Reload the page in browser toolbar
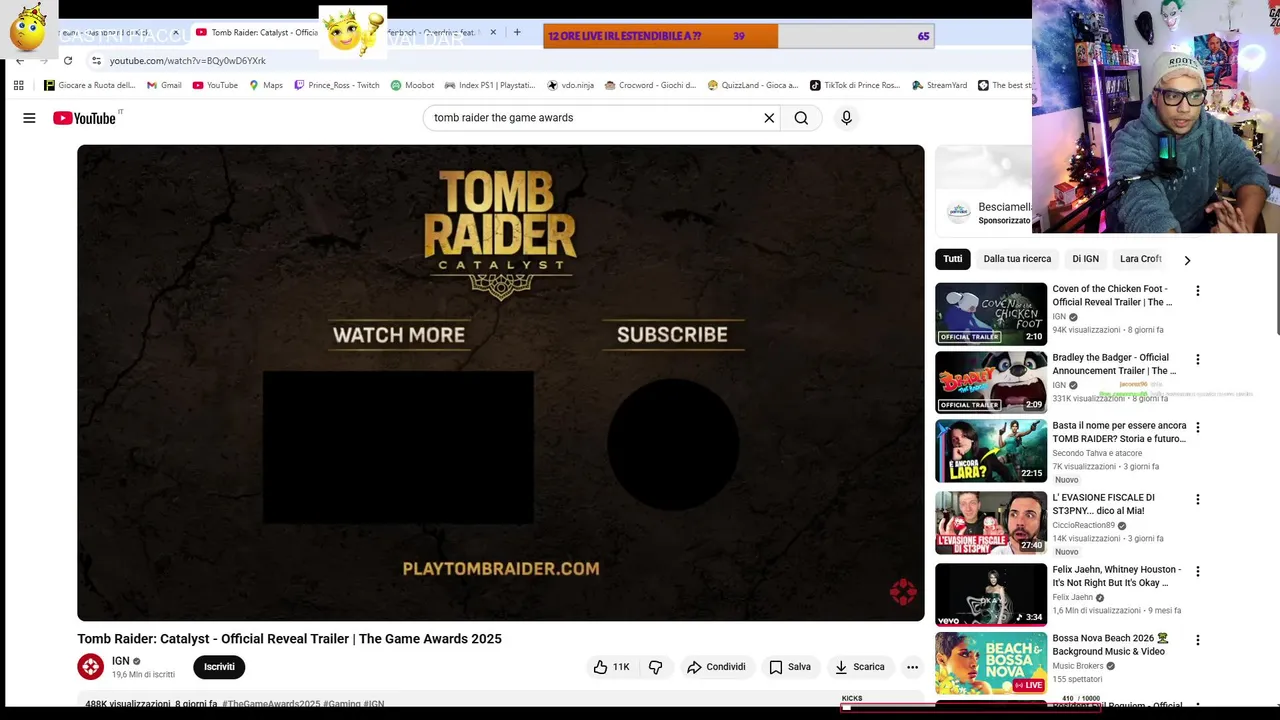 (x=68, y=60)
